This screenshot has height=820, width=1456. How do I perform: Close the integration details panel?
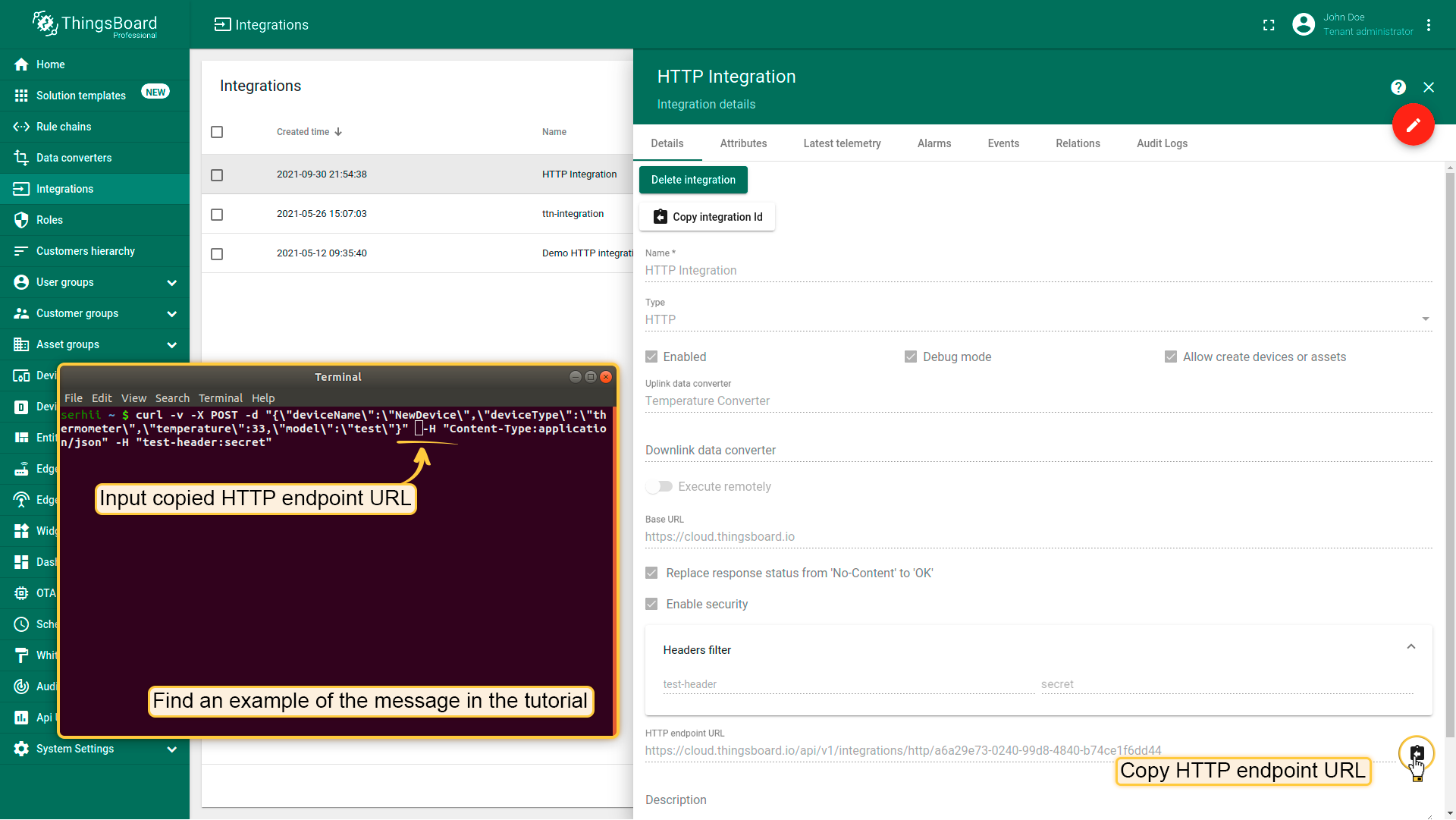[x=1429, y=87]
